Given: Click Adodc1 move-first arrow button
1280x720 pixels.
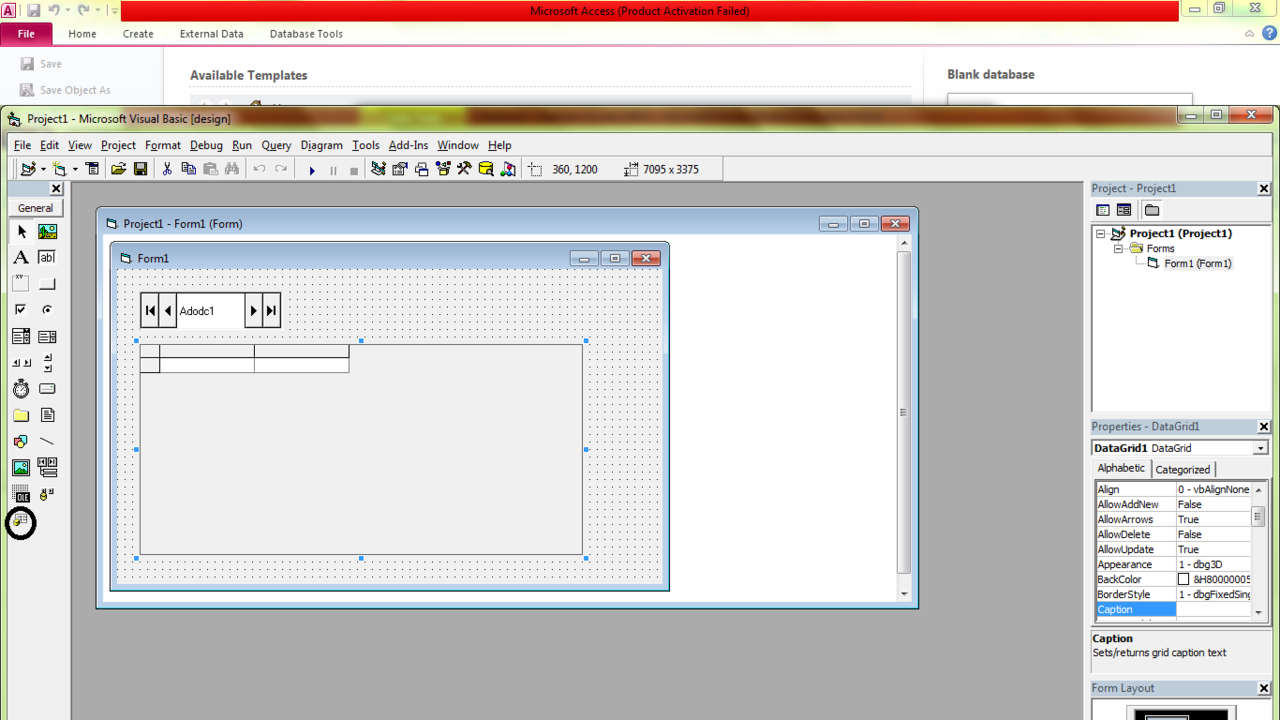Looking at the screenshot, I should [150, 311].
